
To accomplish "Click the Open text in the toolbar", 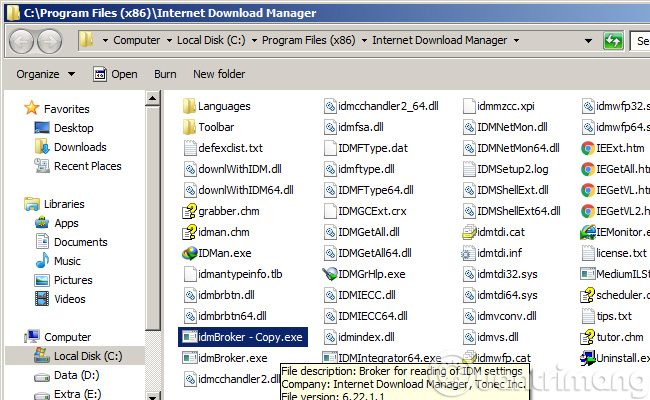I will pyautogui.click(x=124, y=74).
